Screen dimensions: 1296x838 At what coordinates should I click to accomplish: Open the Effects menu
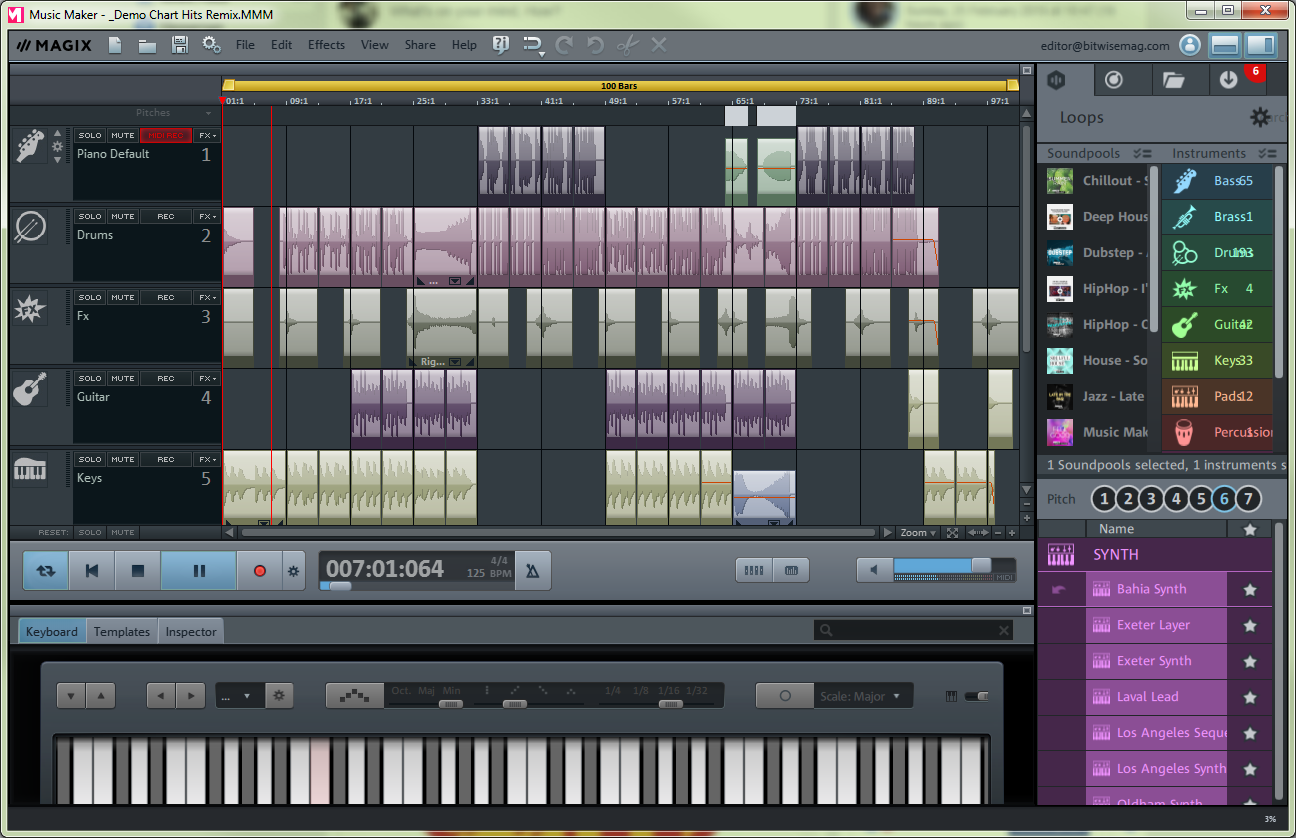[326, 44]
